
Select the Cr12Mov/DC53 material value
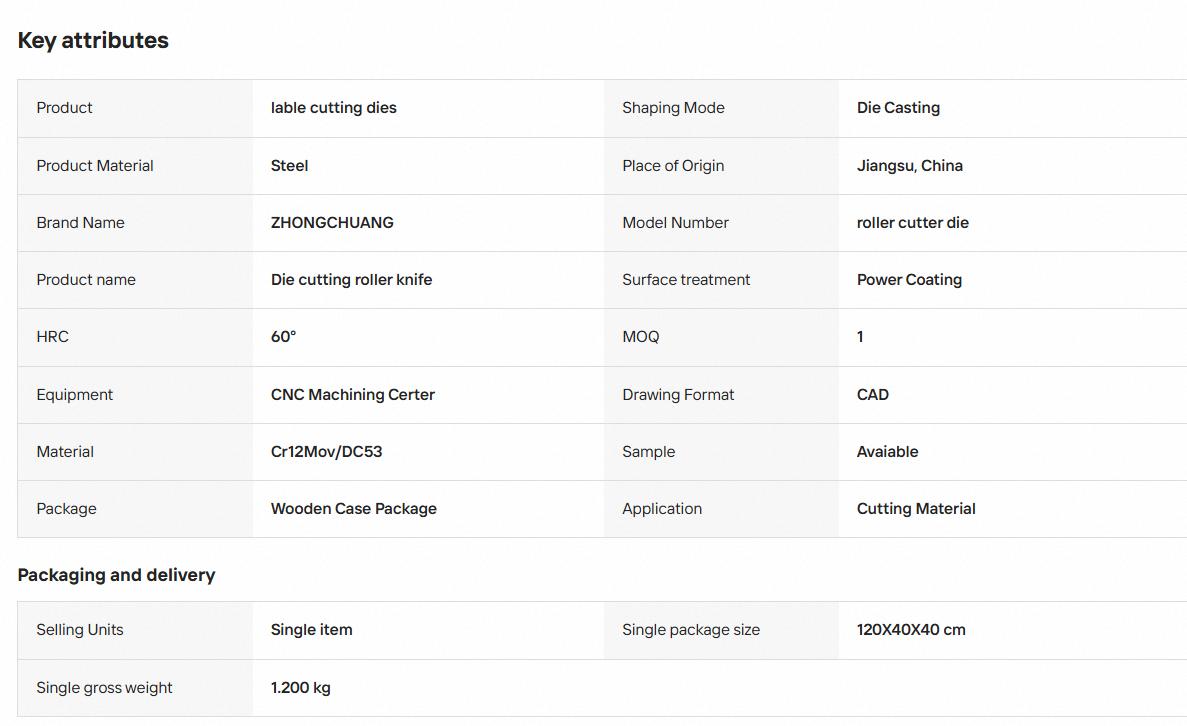(x=327, y=452)
